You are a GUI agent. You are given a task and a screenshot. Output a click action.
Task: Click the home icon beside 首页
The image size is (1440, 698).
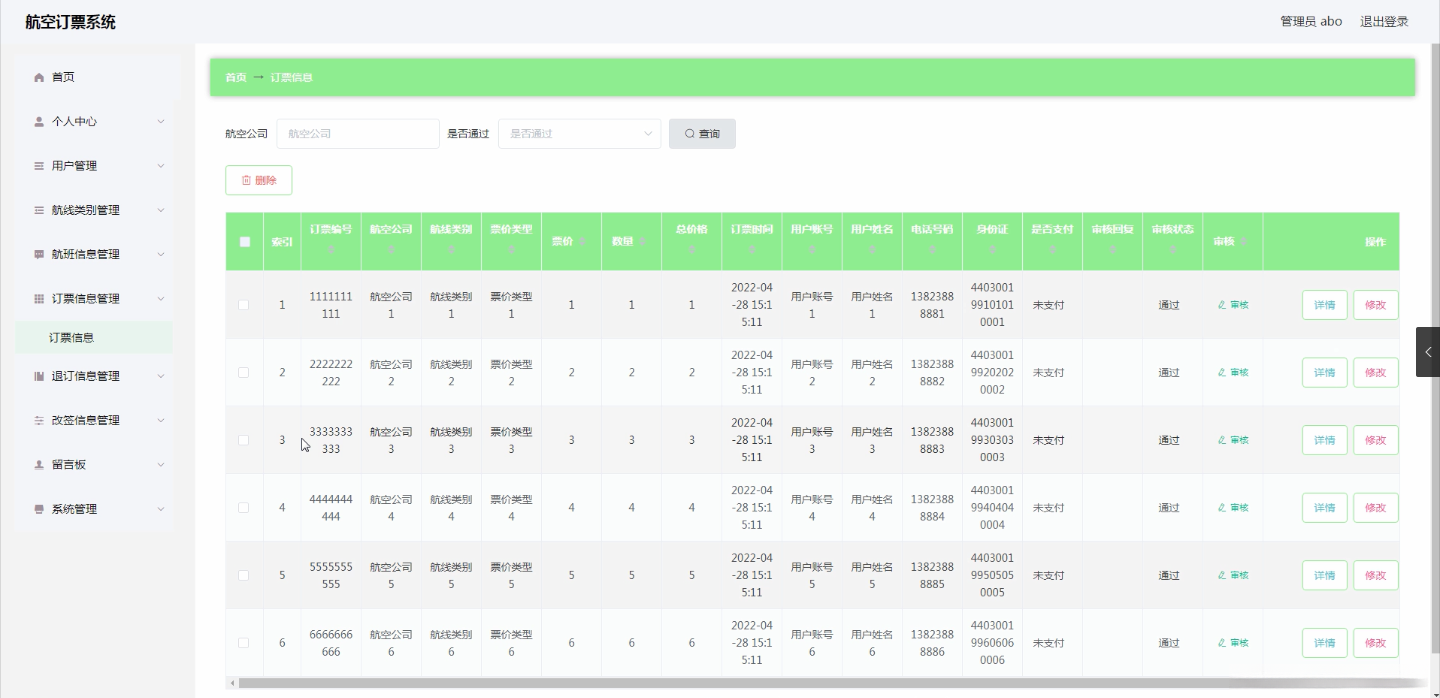coord(39,77)
